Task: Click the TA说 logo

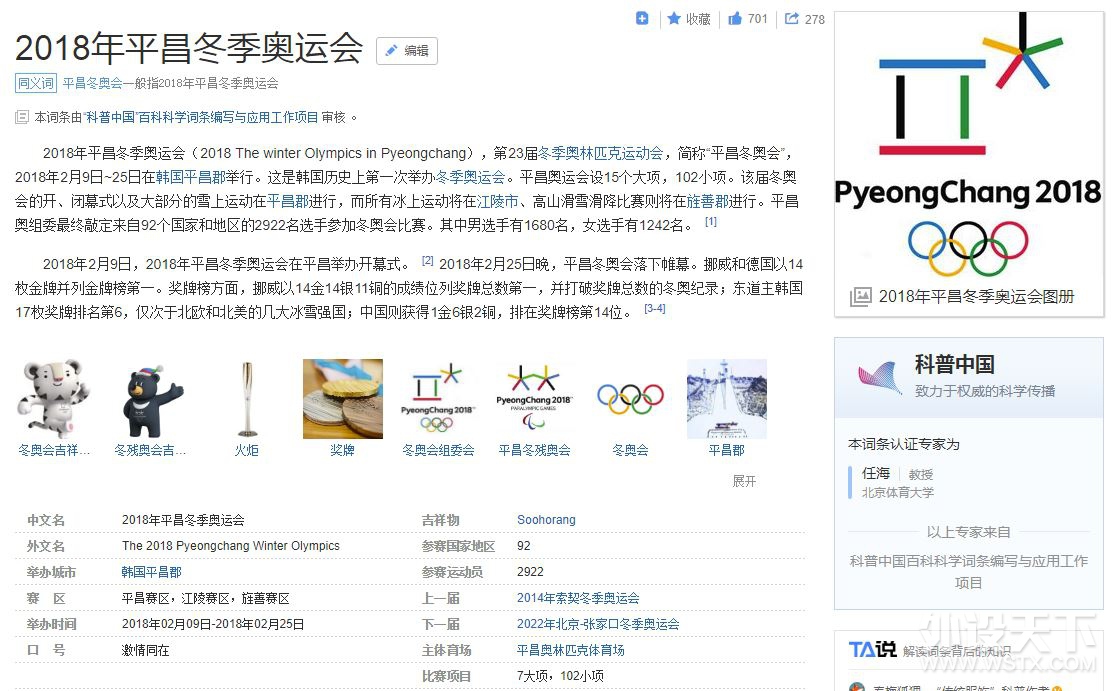Action: (872, 649)
